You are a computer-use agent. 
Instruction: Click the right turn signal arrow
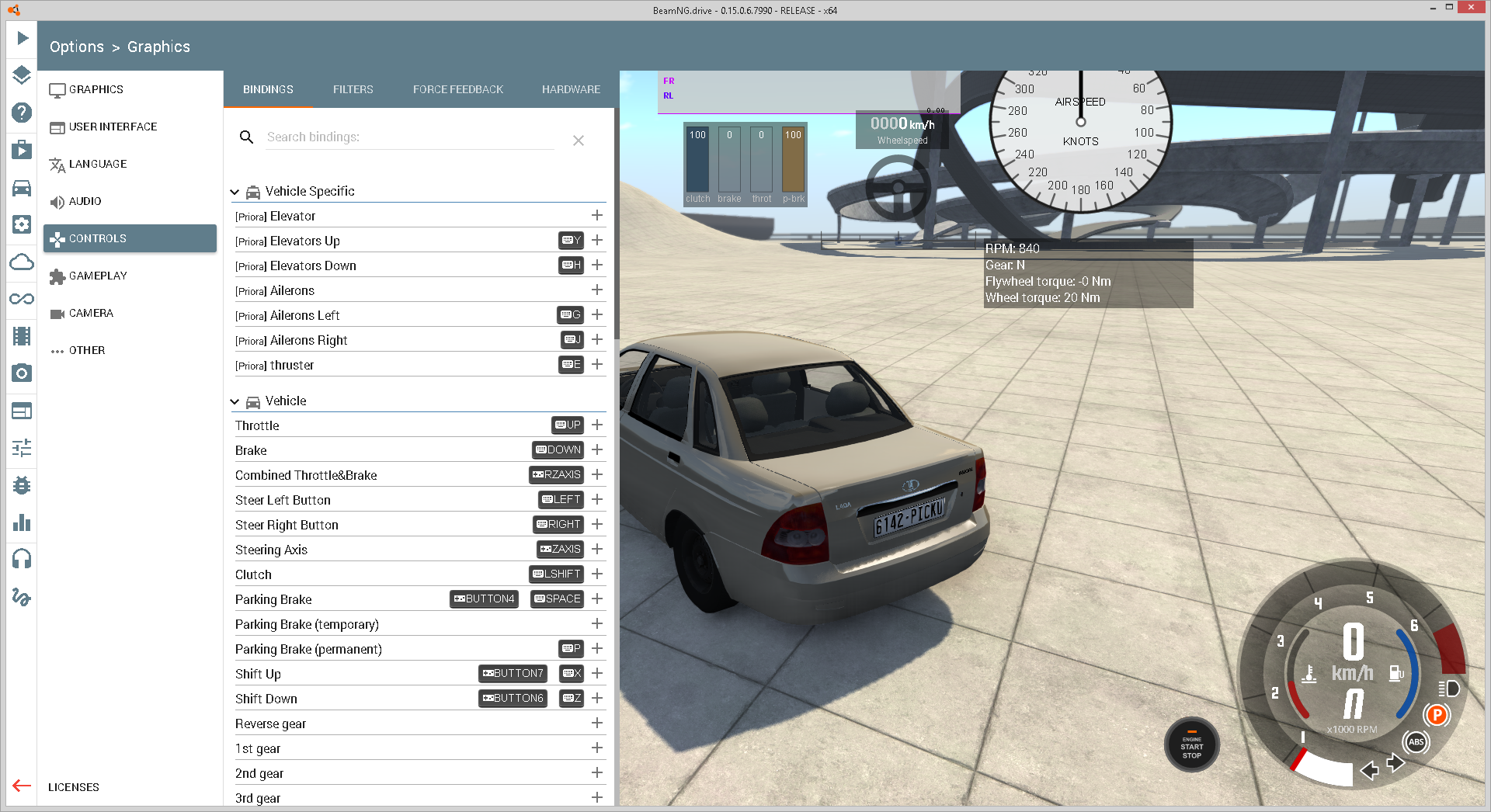pyautogui.click(x=1395, y=764)
